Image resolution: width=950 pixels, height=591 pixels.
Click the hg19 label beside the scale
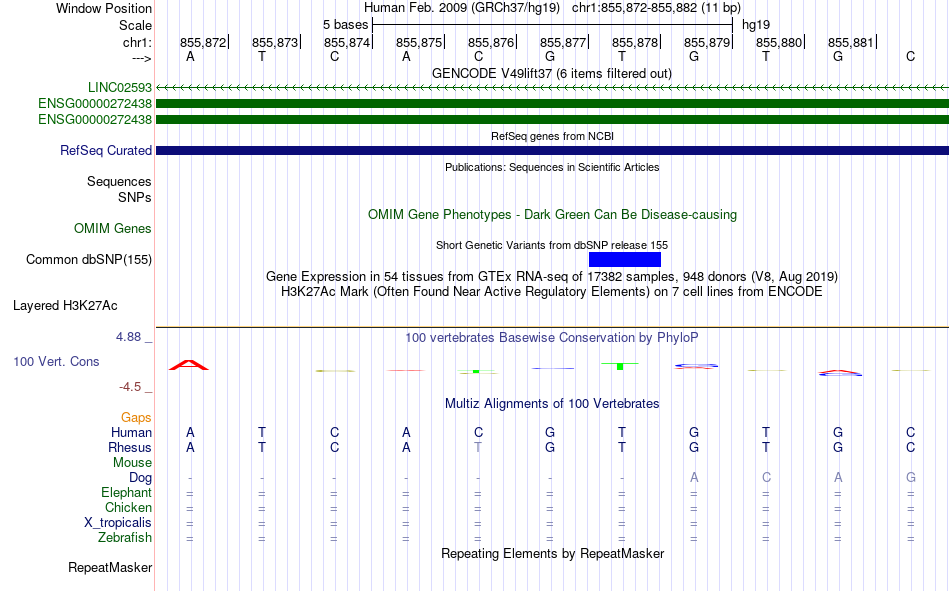pos(756,25)
